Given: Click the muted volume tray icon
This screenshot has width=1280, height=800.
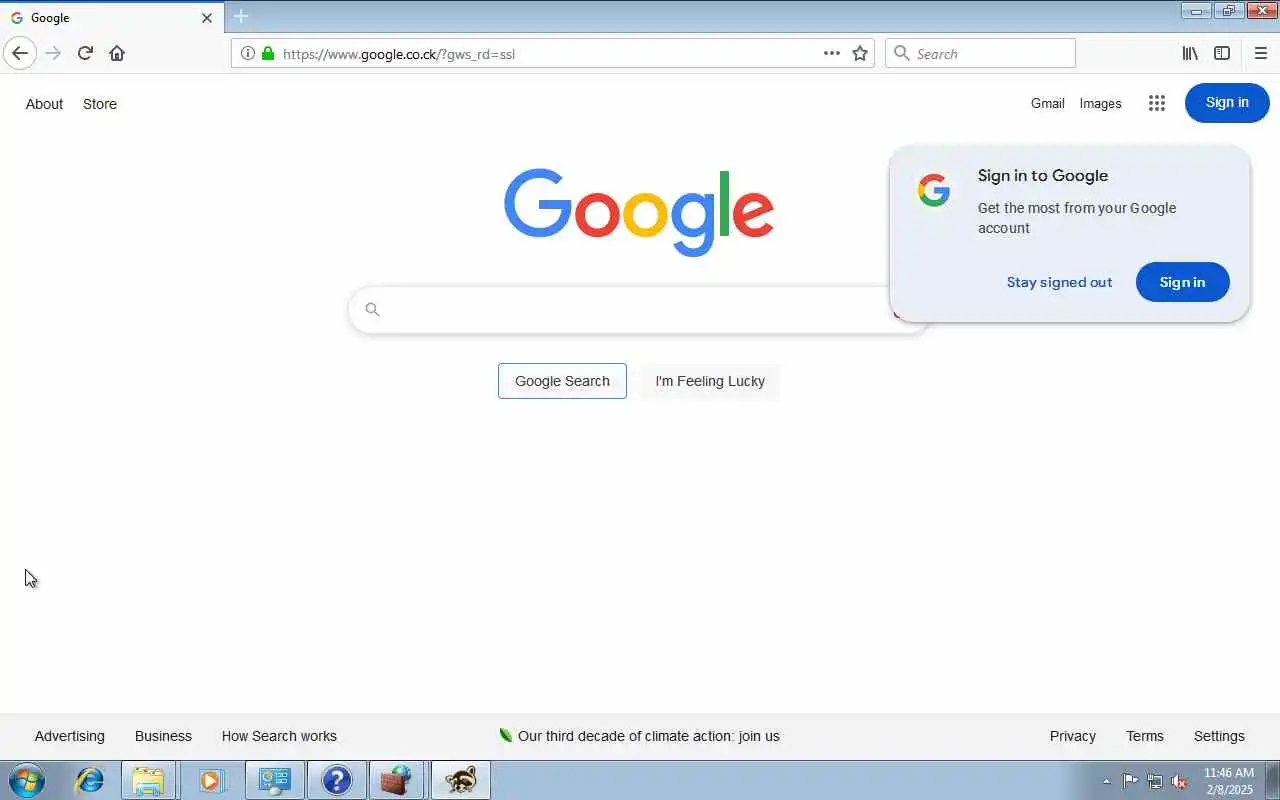Looking at the screenshot, I should 1180,781.
